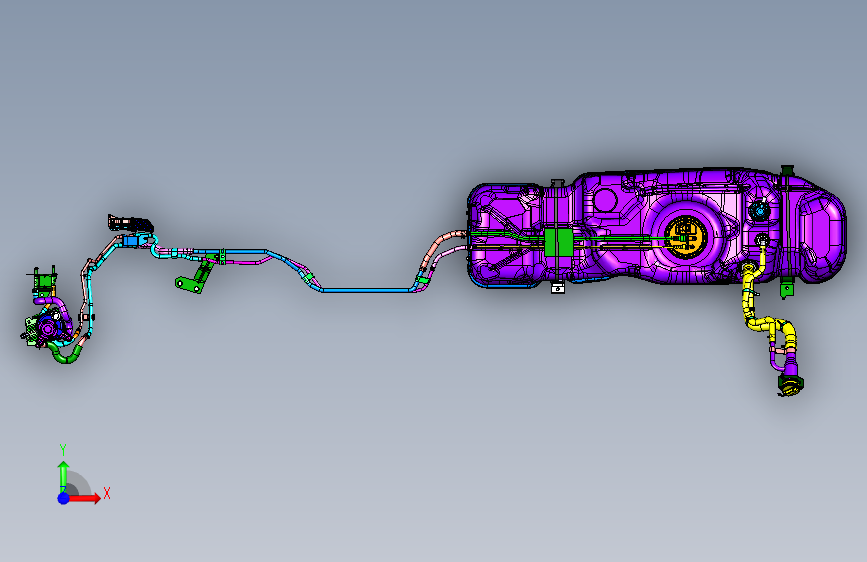Select the long blue horizontal fuel line
Screen dimensions: 867x562
point(366,290)
